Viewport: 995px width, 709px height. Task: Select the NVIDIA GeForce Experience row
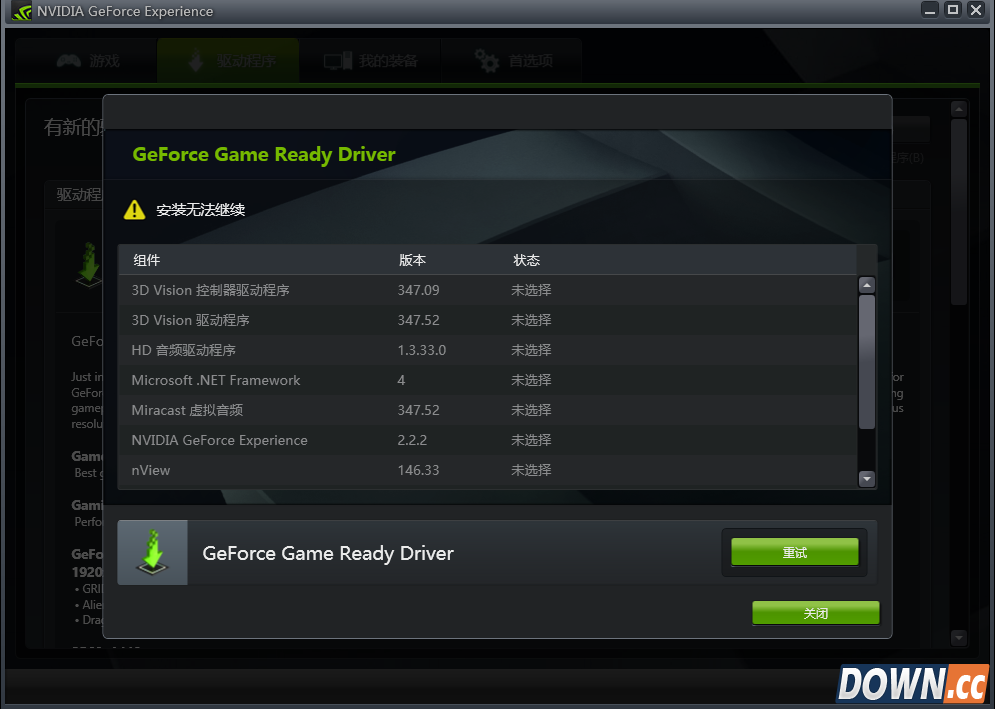click(x=487, y=440)
